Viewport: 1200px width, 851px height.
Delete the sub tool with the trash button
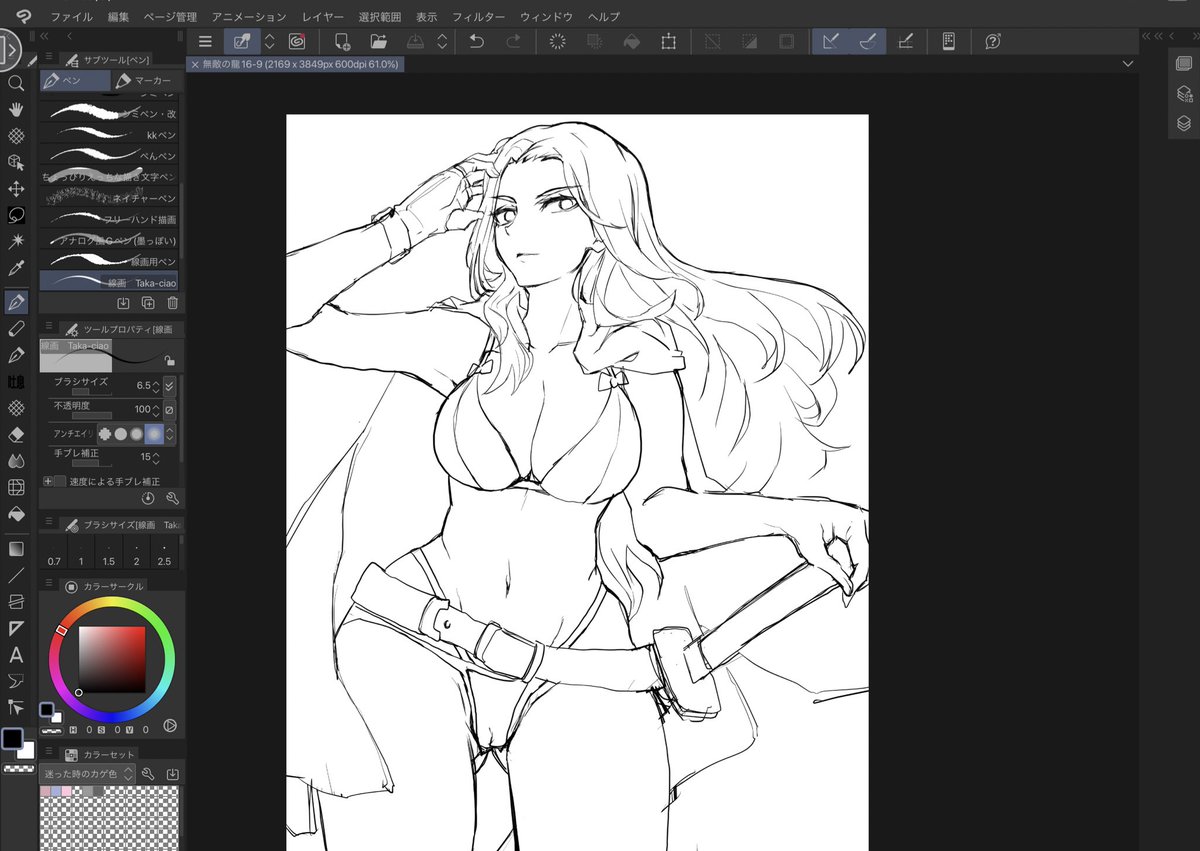173,303
